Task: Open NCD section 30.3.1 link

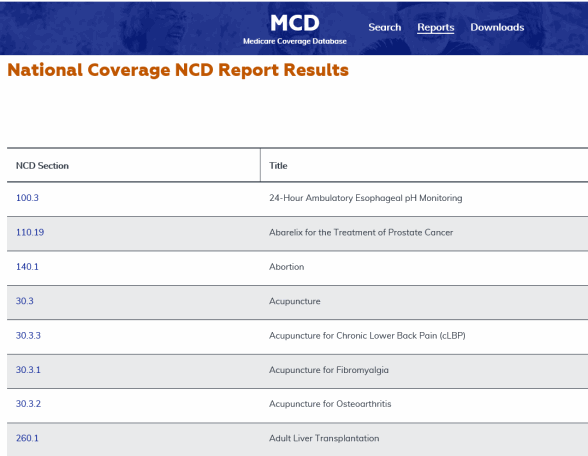Action: 28,370
